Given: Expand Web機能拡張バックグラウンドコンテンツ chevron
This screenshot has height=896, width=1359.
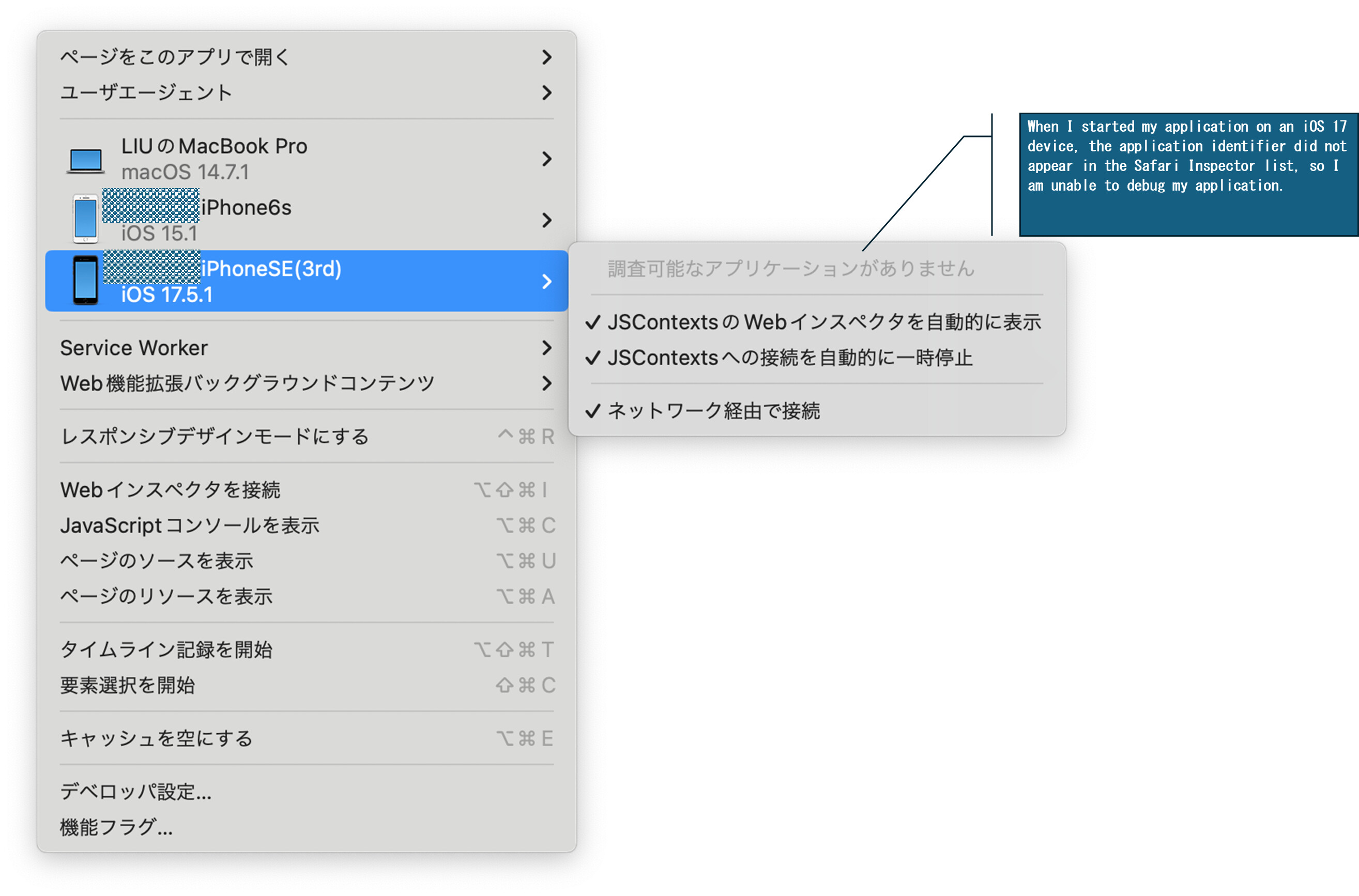Looking at the screenshot, I should pyautogui.click(x=546, y=383).
